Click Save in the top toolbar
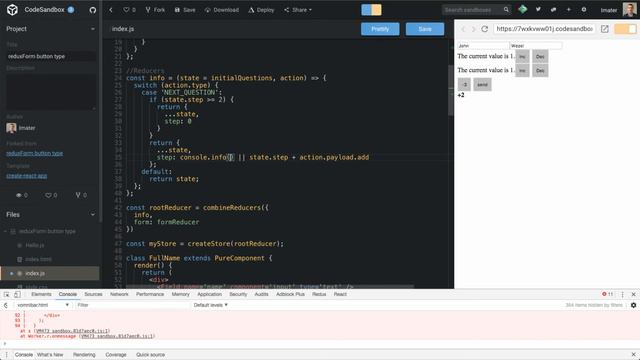 [185, 10]
